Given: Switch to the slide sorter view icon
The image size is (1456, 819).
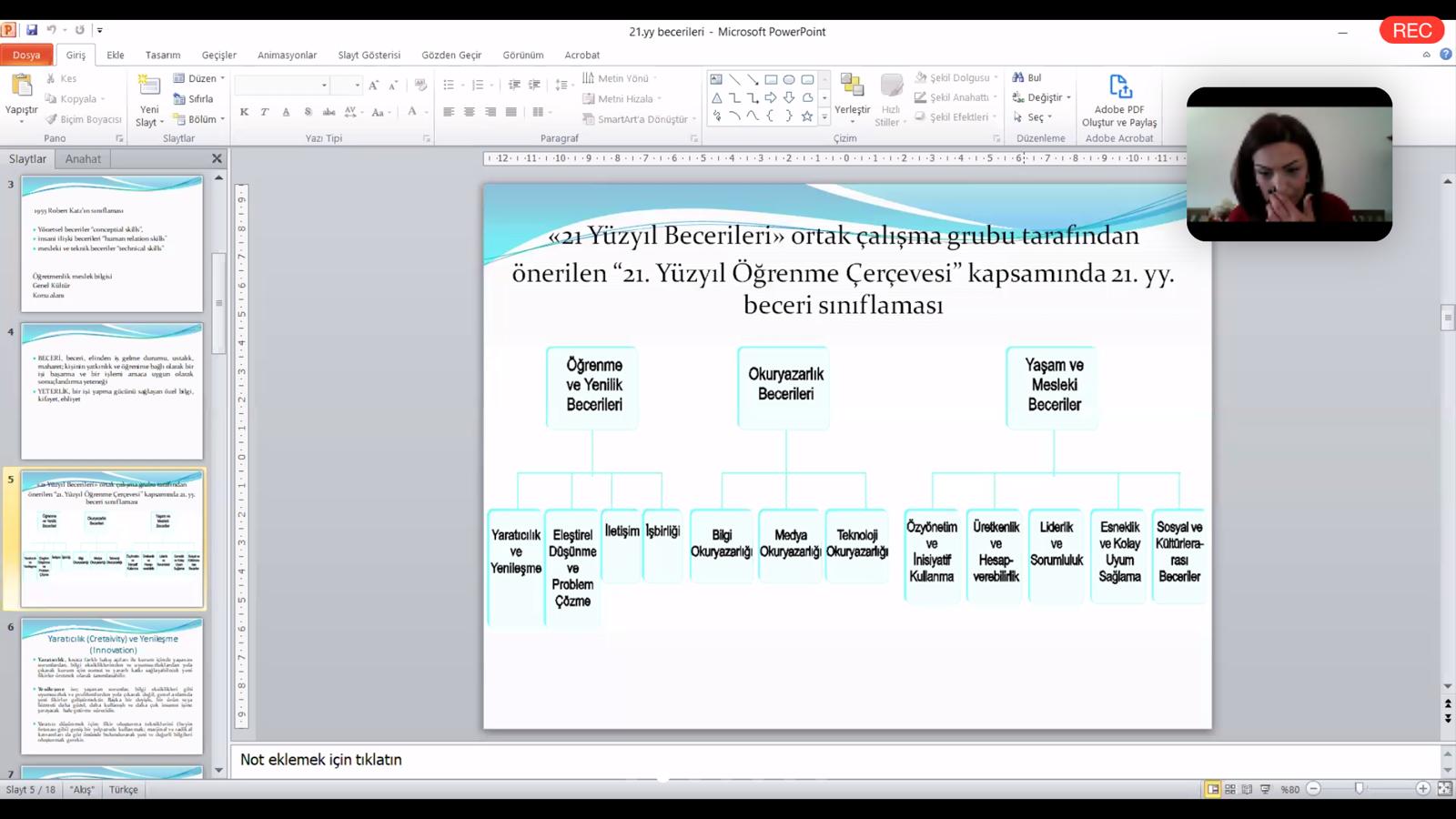Looking at the screenshot, I should (x=1230, y=789).
